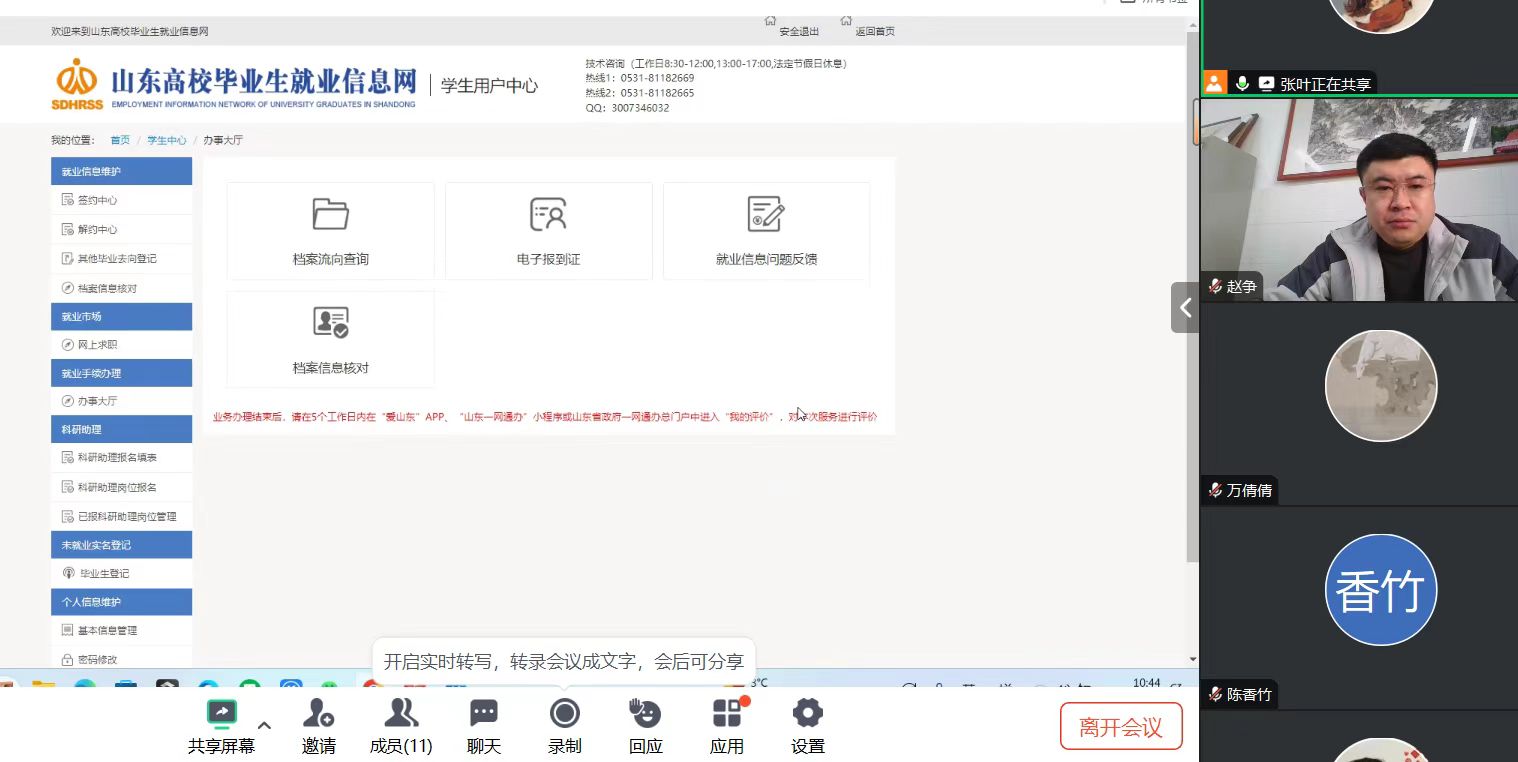Collapse the participant video side panel
This screenshot has width=1518, height=762.
[1185, 308]
